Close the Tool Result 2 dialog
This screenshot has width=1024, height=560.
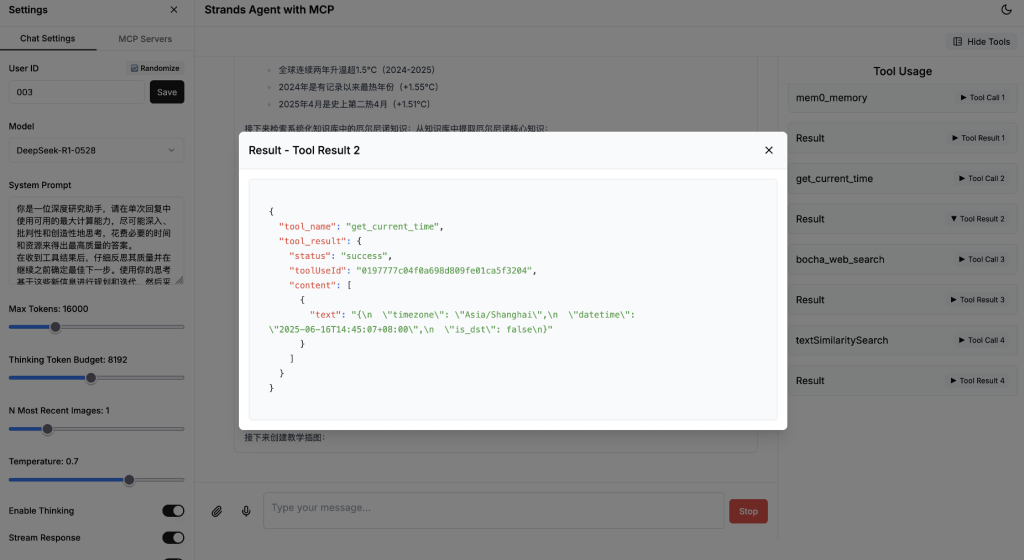(x=769, y=150)
